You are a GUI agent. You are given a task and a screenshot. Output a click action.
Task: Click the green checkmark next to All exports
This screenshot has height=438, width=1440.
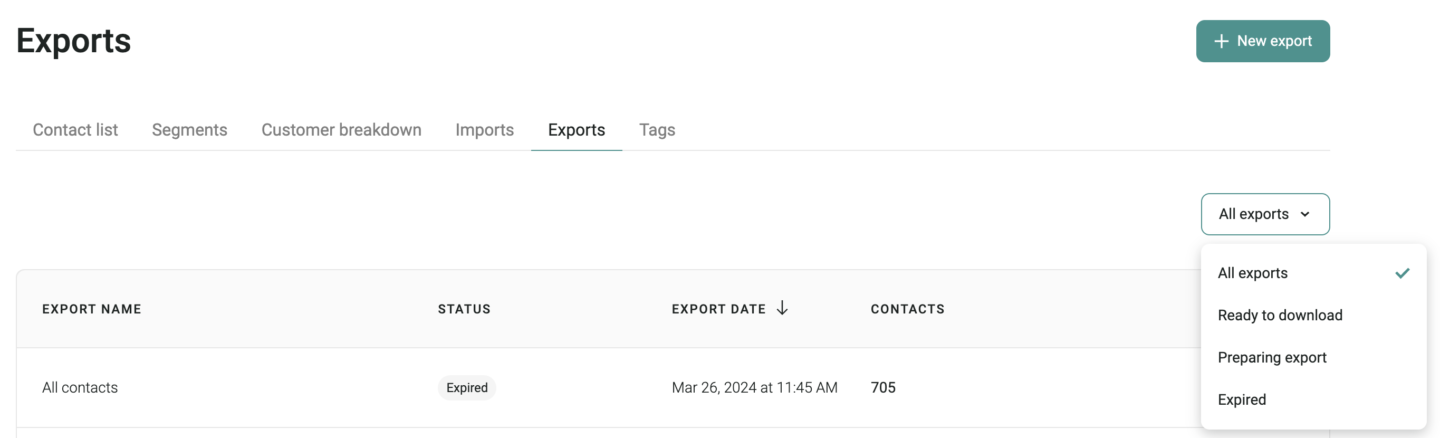(x=1403, y=273)
